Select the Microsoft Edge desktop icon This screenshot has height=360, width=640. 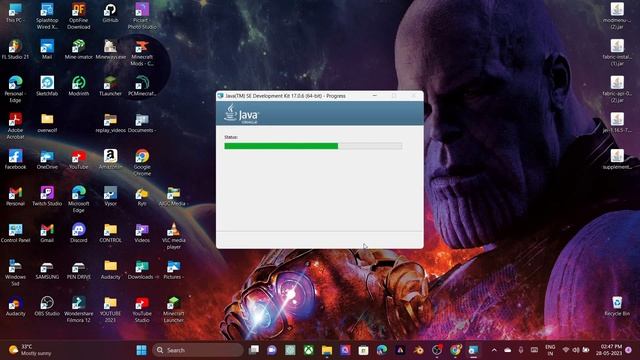pyautogui.click(x=79, y=199)
